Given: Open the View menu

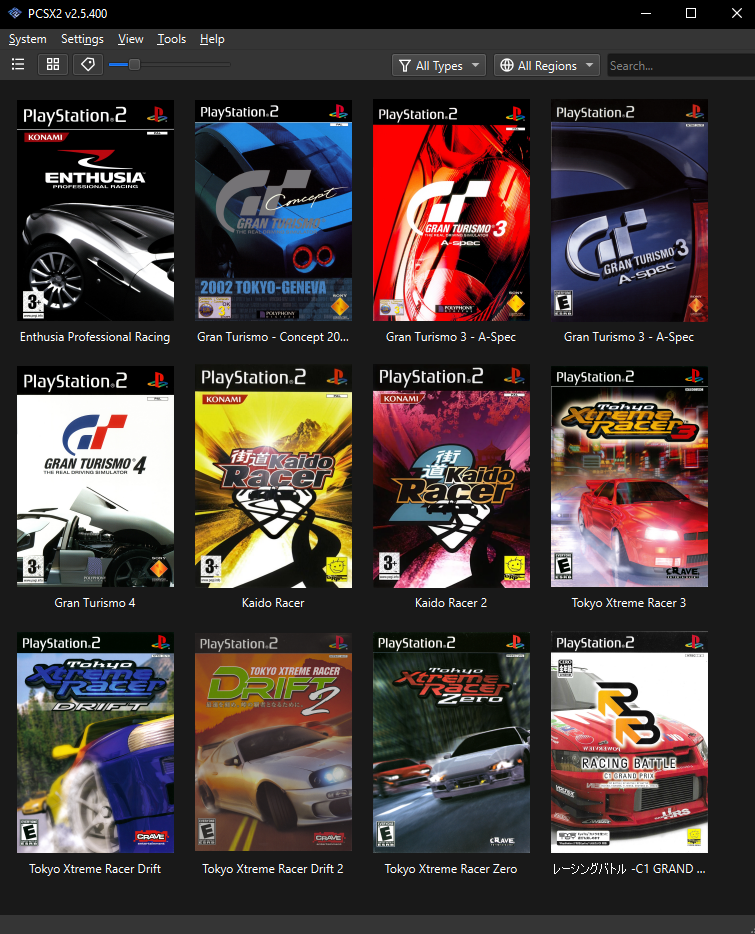Looking at the screenshot, I should [131, 39].
